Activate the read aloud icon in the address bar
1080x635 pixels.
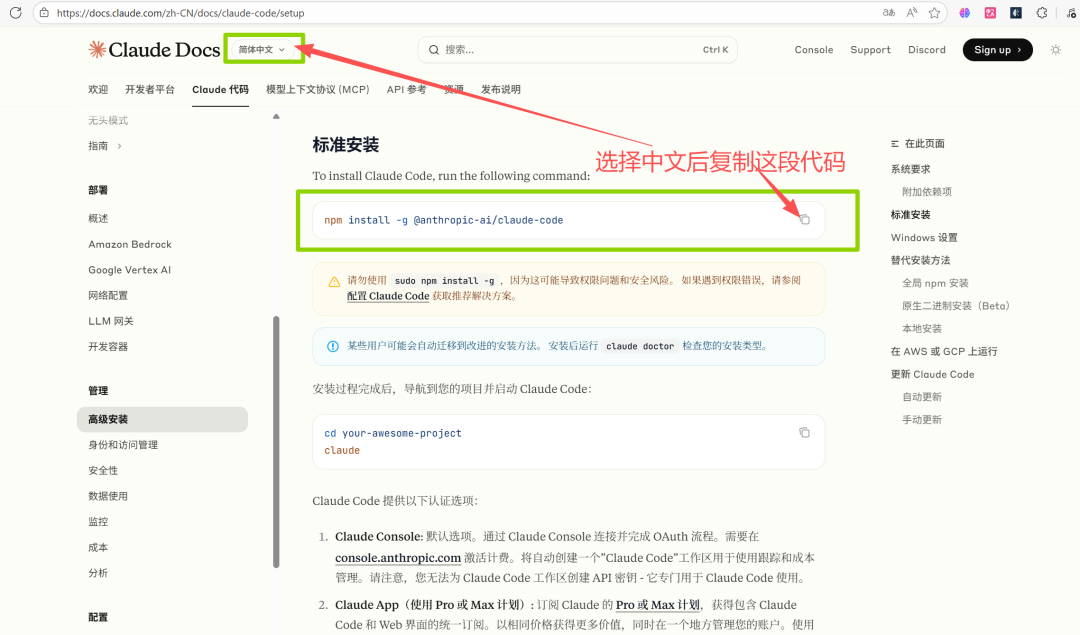tap(912, 12)
